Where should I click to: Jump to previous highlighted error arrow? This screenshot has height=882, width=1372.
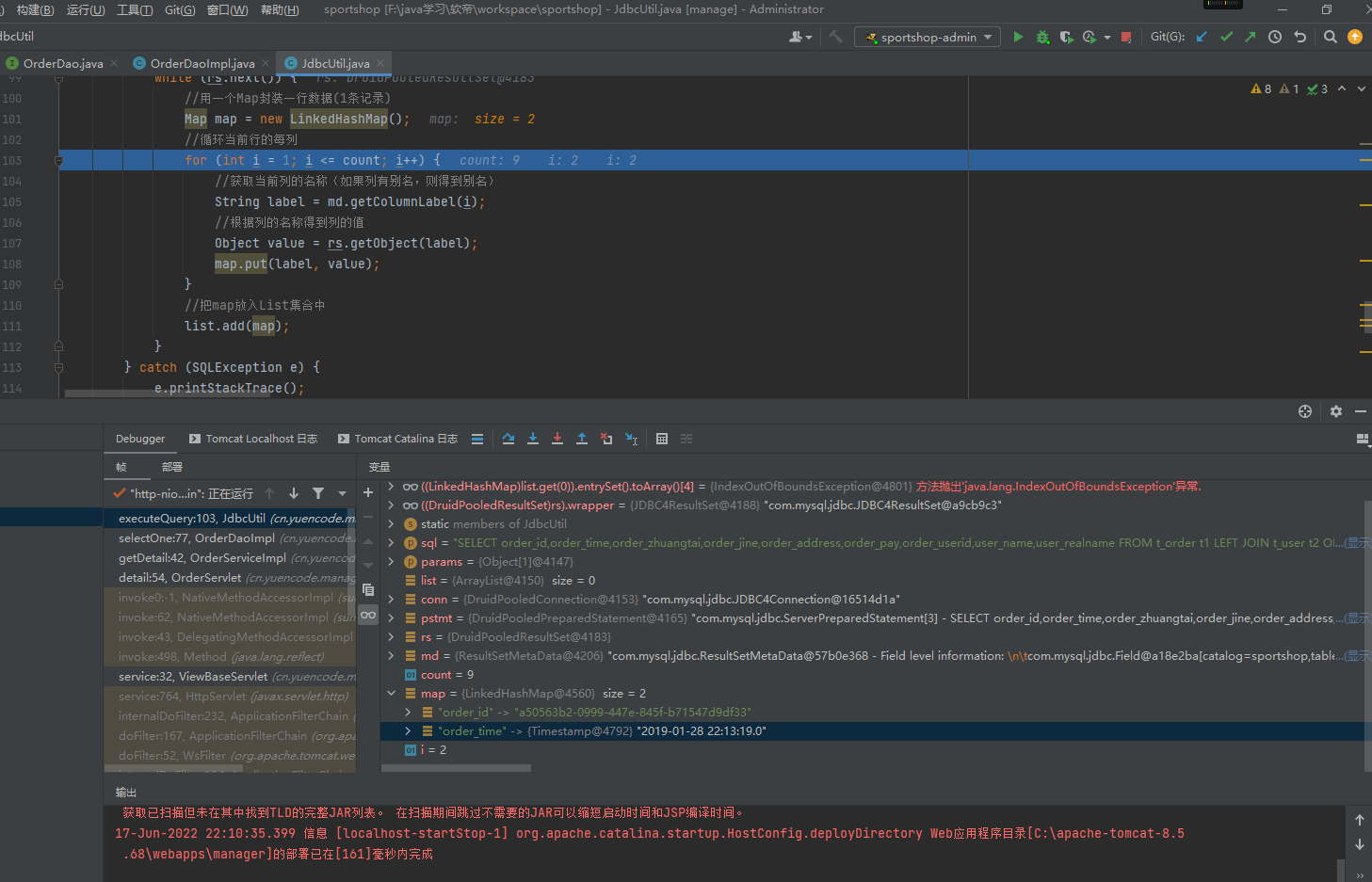click(x=1342, y=88)
